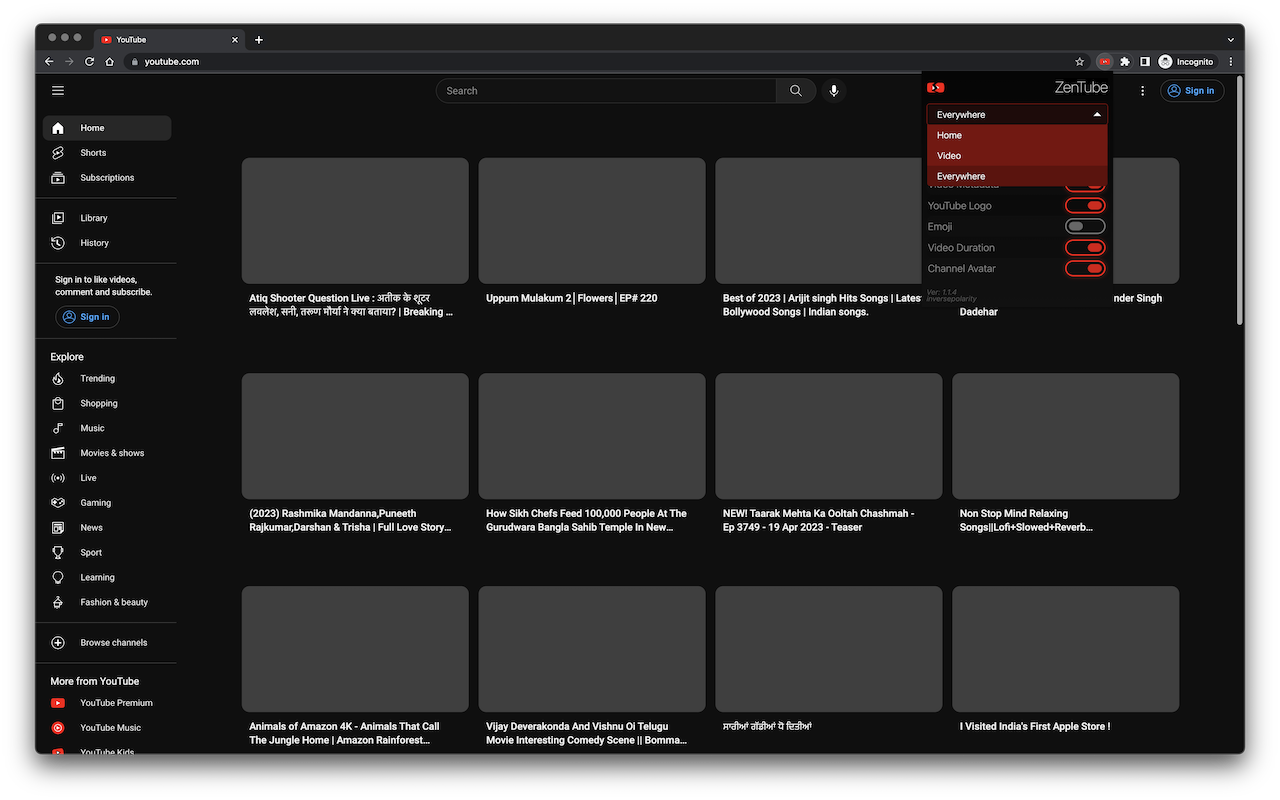This screenshot has width=1280, height=800.
Task: Open Non Stop Mind Relaxing Songs thumbnail
Action: [1066, 436]
